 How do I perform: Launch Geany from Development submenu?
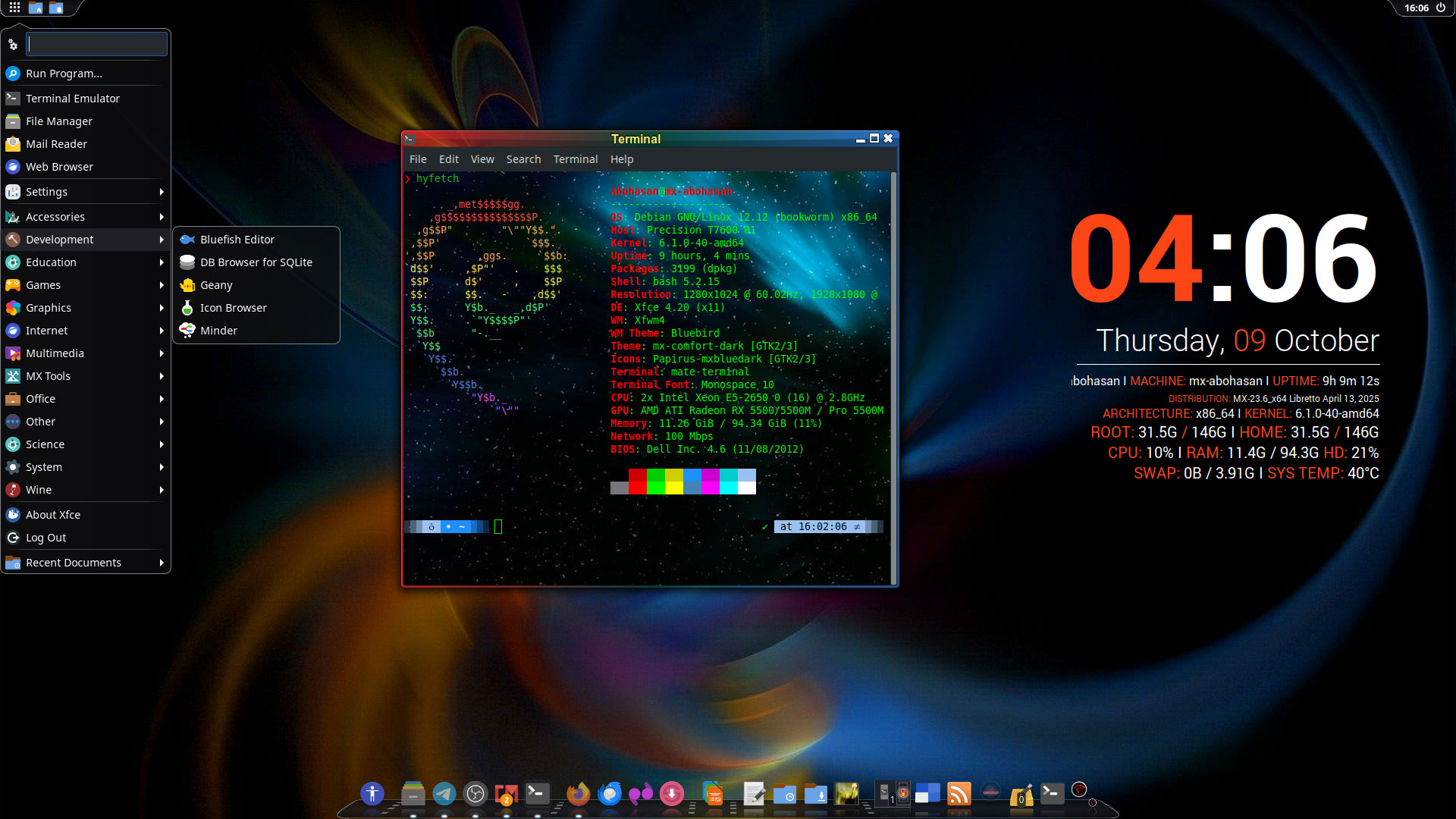[216, 285]
